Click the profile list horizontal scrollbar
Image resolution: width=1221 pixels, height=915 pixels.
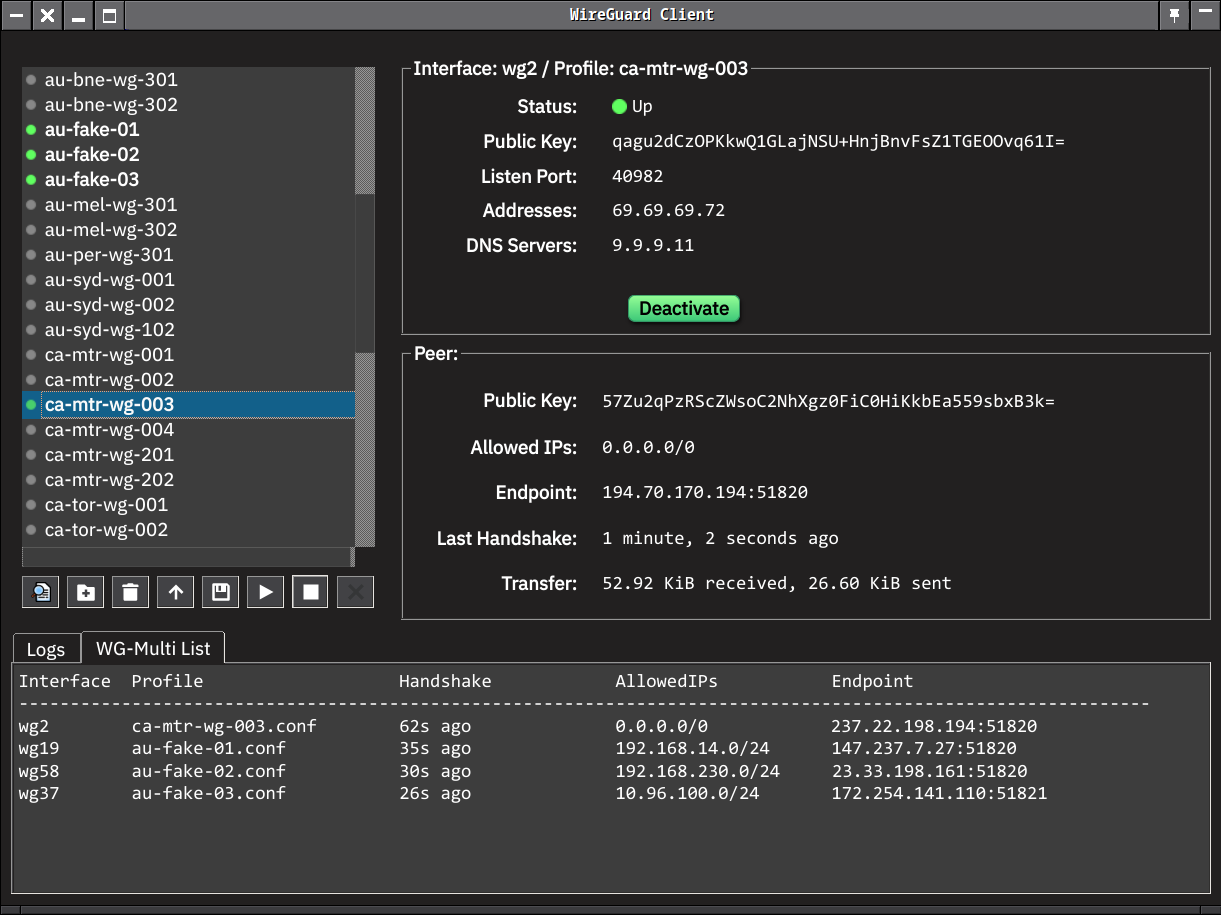(x=188, y=557)
